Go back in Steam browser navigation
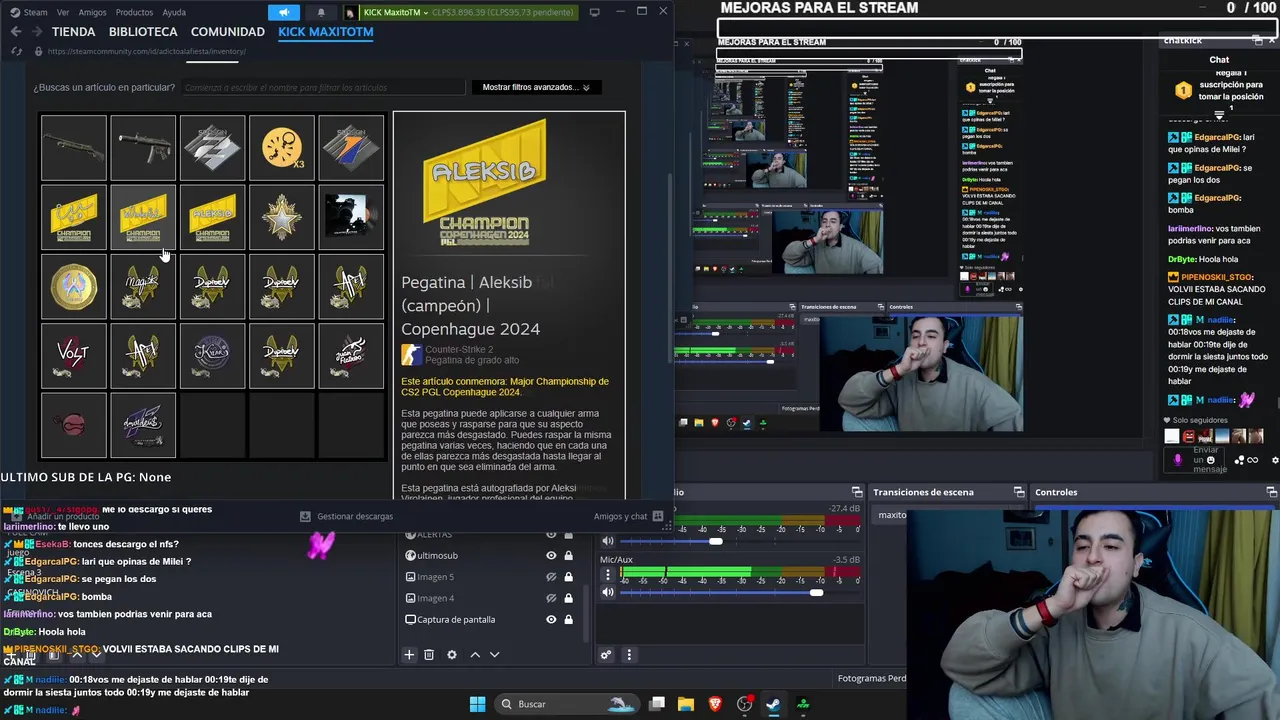The width and height of the screenshot is (1280, 720). tap(16, 32)
